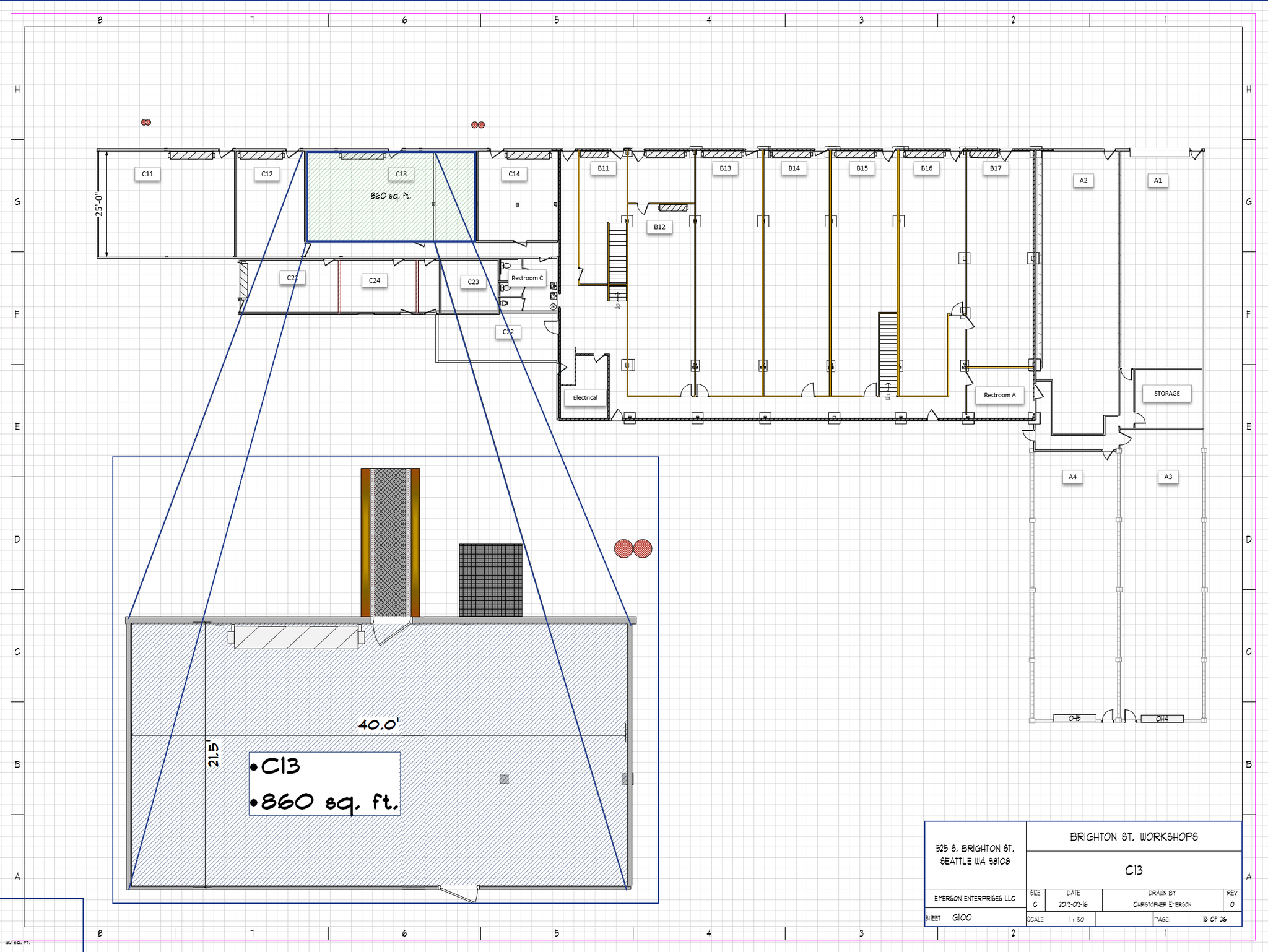Click the 1 : 150 scale value
This screenshot has width=1268, height=952.
(x=1076, y=919)
